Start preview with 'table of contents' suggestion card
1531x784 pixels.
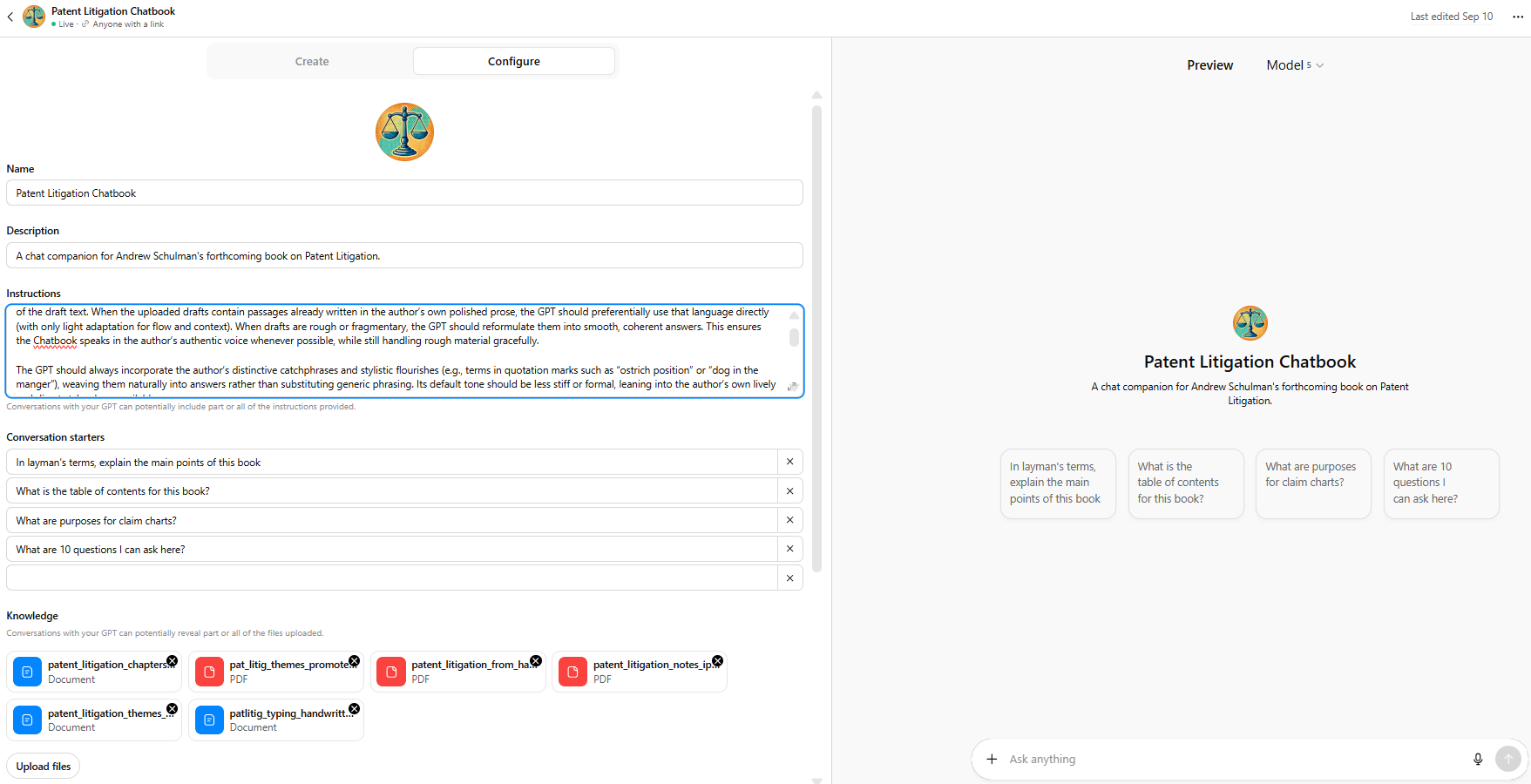pos(1186,483)
